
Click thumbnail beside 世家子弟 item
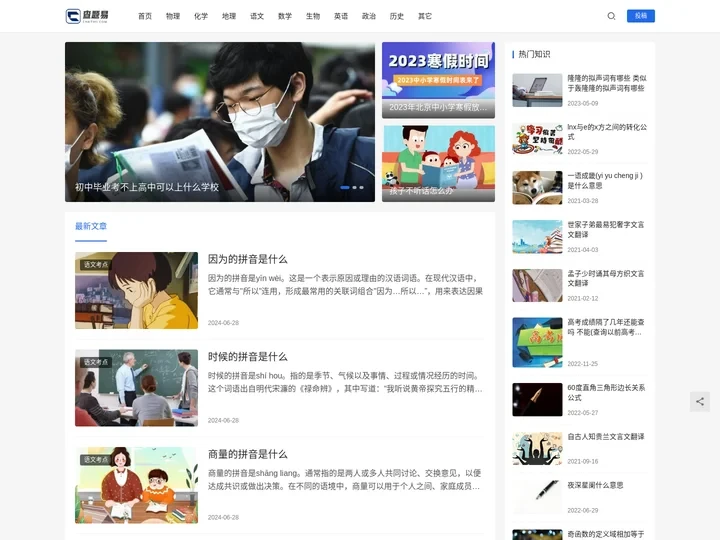coord(537,236)
